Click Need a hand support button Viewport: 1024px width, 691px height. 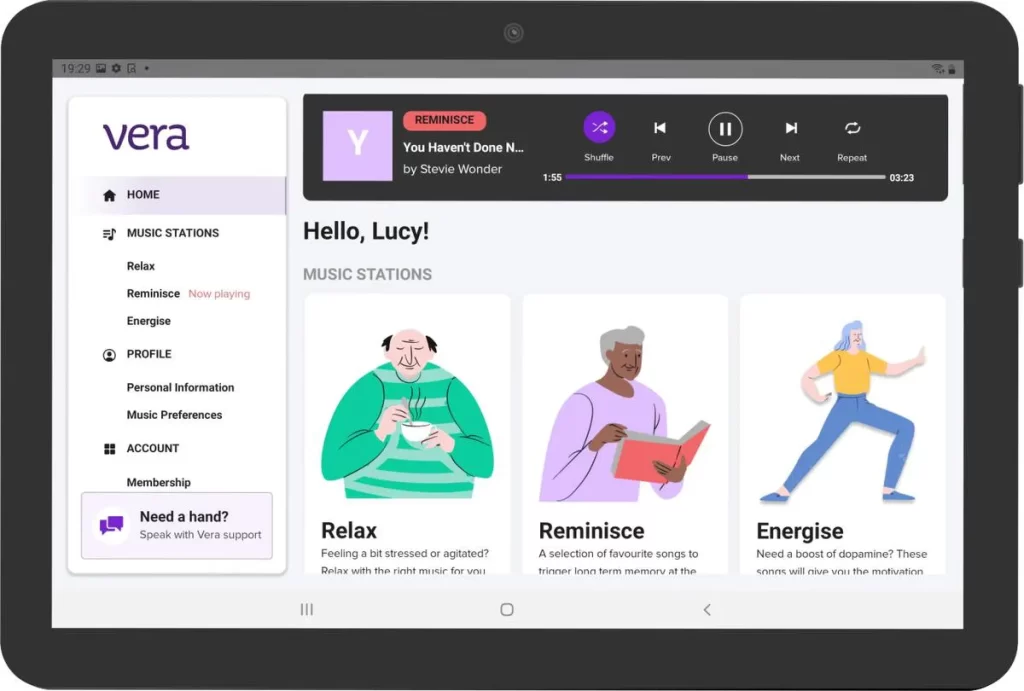coord(177,525)
